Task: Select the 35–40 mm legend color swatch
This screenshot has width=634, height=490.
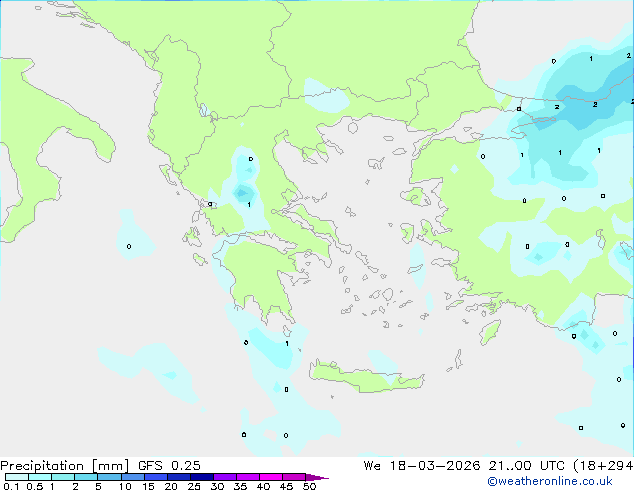Action: coord(247,477)
